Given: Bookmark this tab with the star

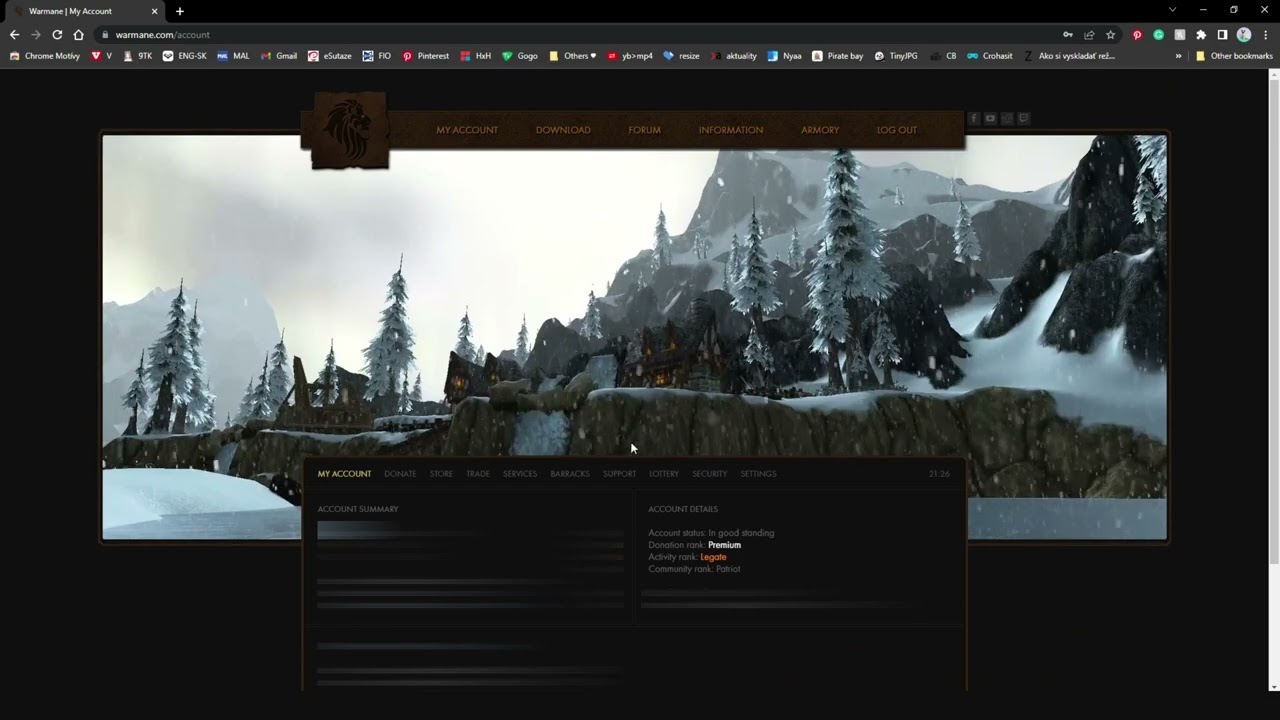Looking at the screenshot, I should [1110, 34].
